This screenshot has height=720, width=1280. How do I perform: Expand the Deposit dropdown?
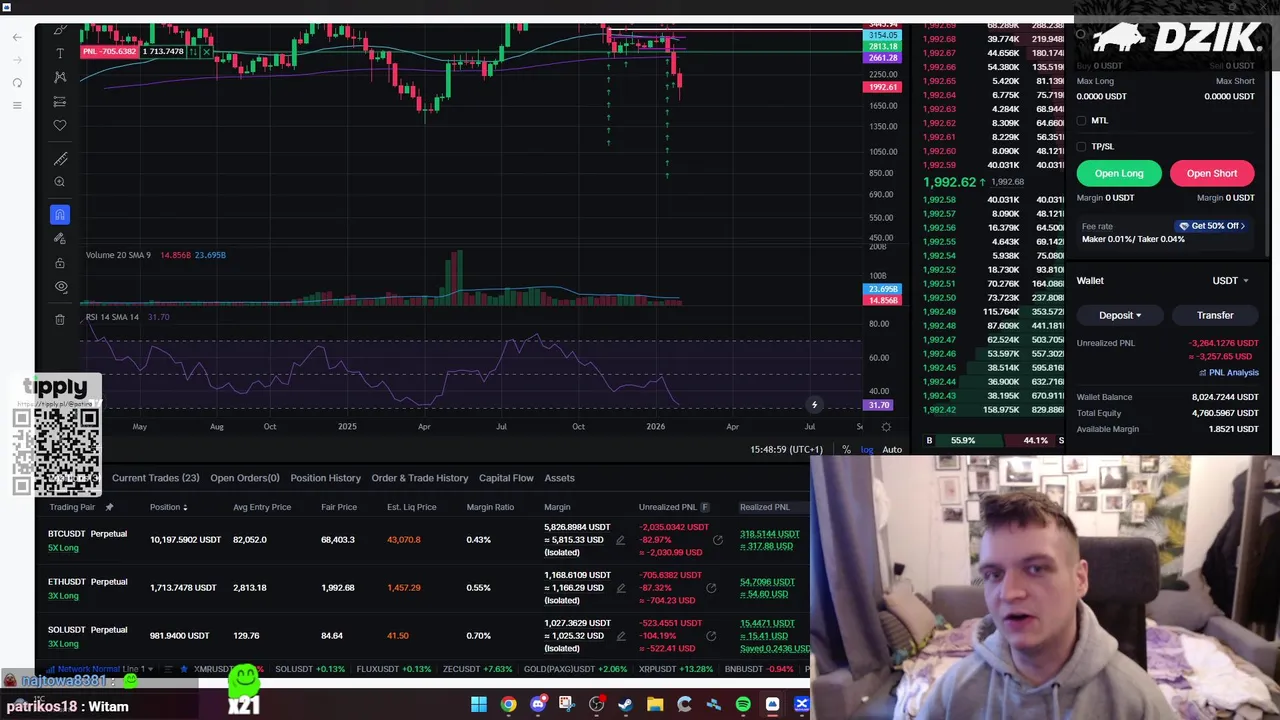click(1120, 315)
